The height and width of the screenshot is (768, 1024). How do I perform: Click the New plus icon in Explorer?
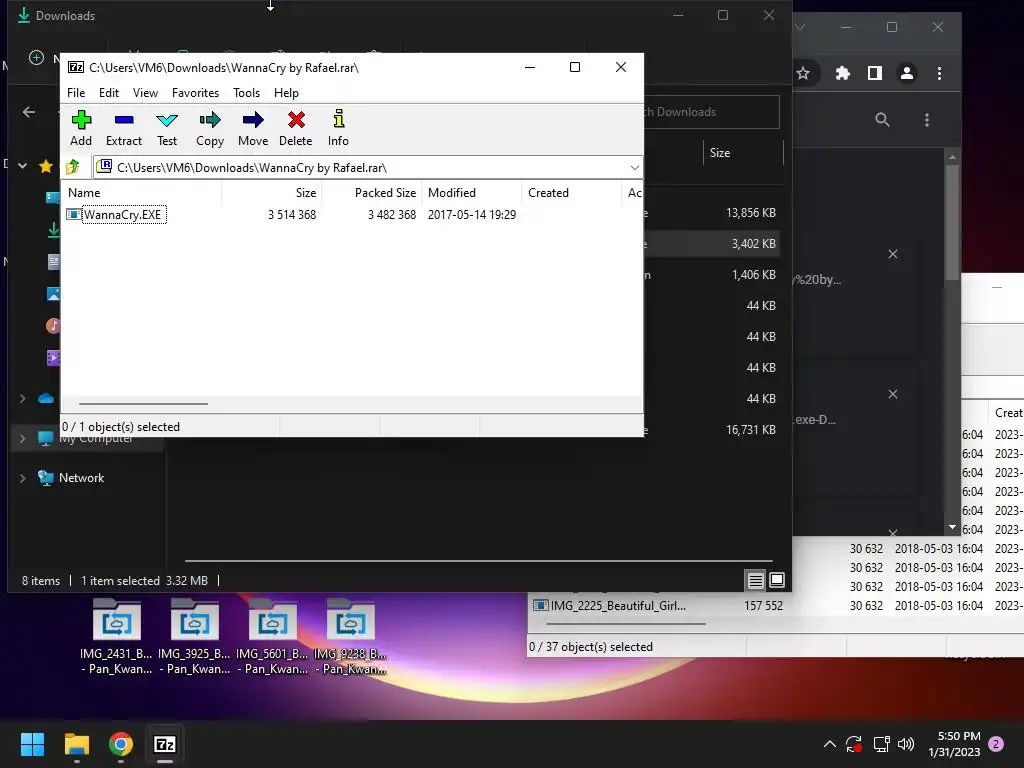click(x=37, y=57)
